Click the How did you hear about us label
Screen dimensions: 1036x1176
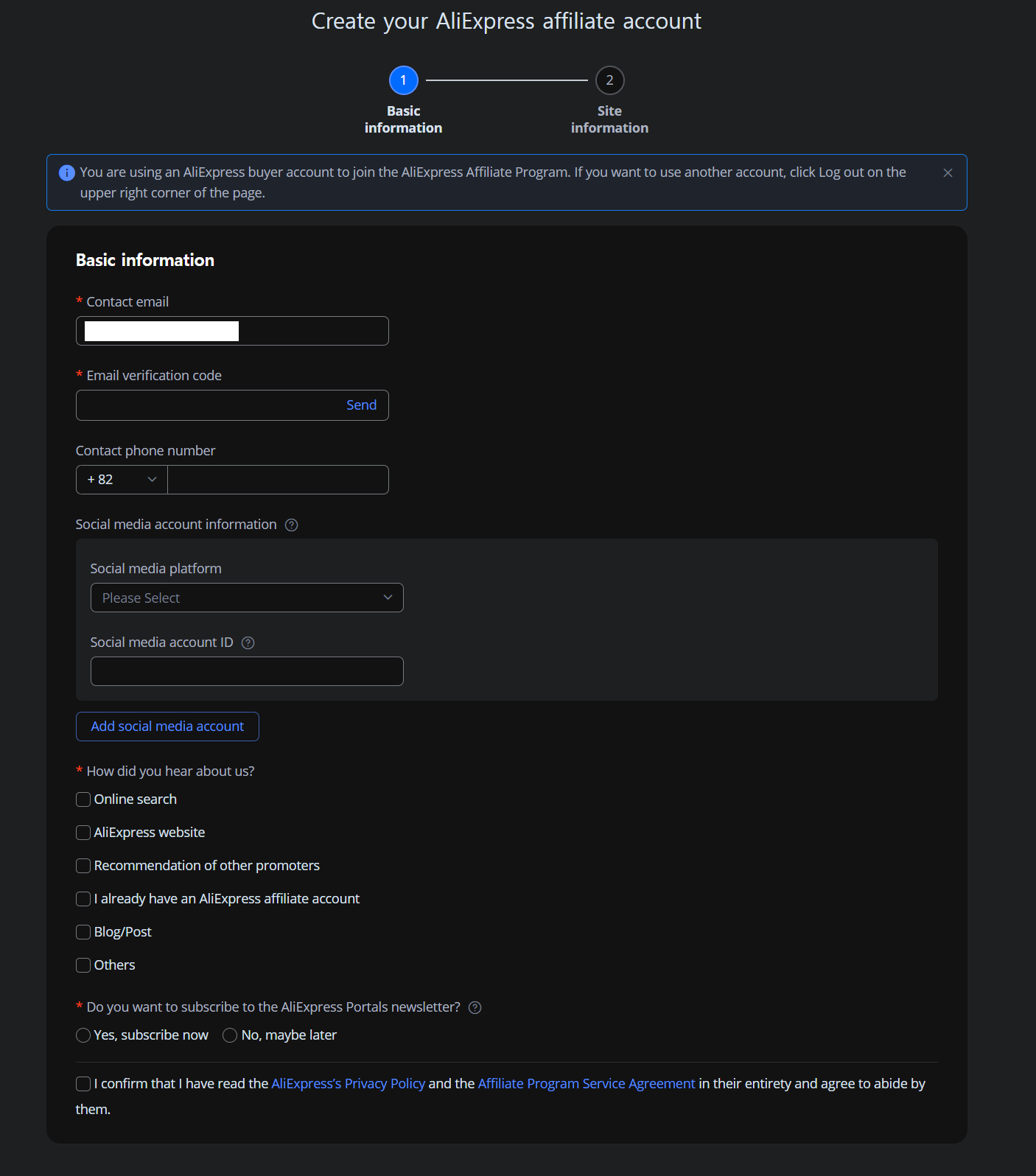tap(170, 771)
